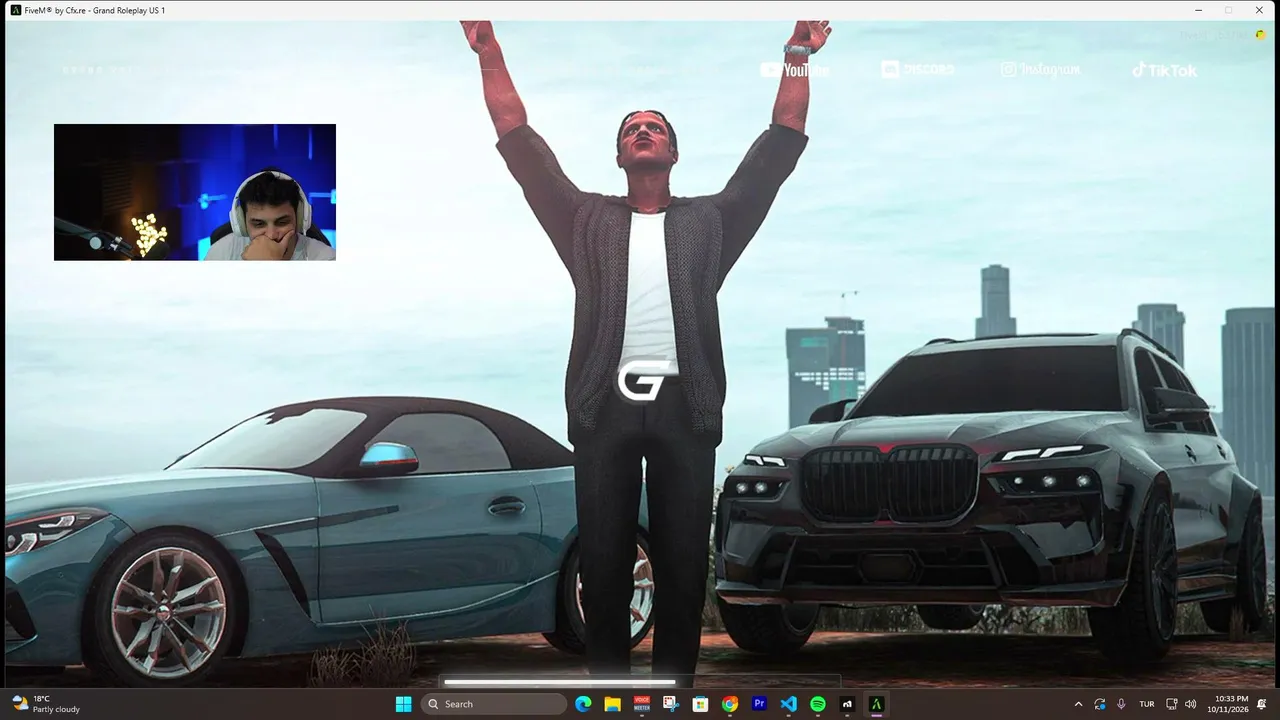Click the sync status tray icon
This screenshot has height=720, width=1280.
(x=1100, y=704)
